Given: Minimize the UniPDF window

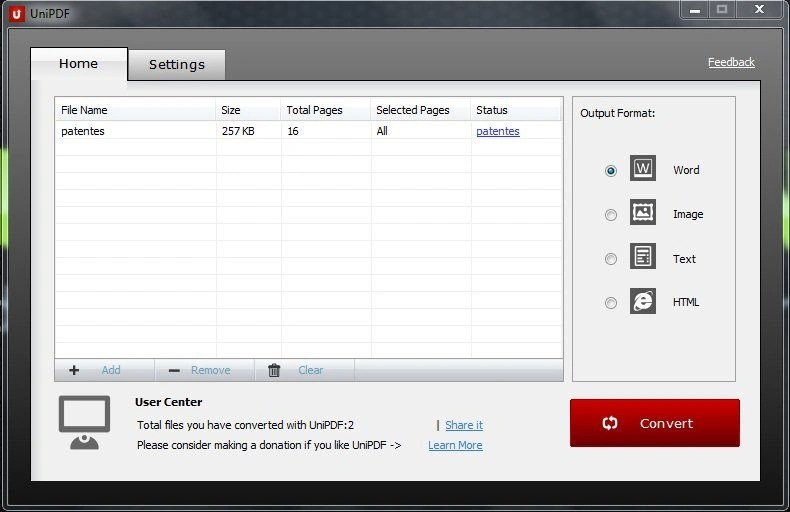Looking at the screenshot, I should coord(695,10).
